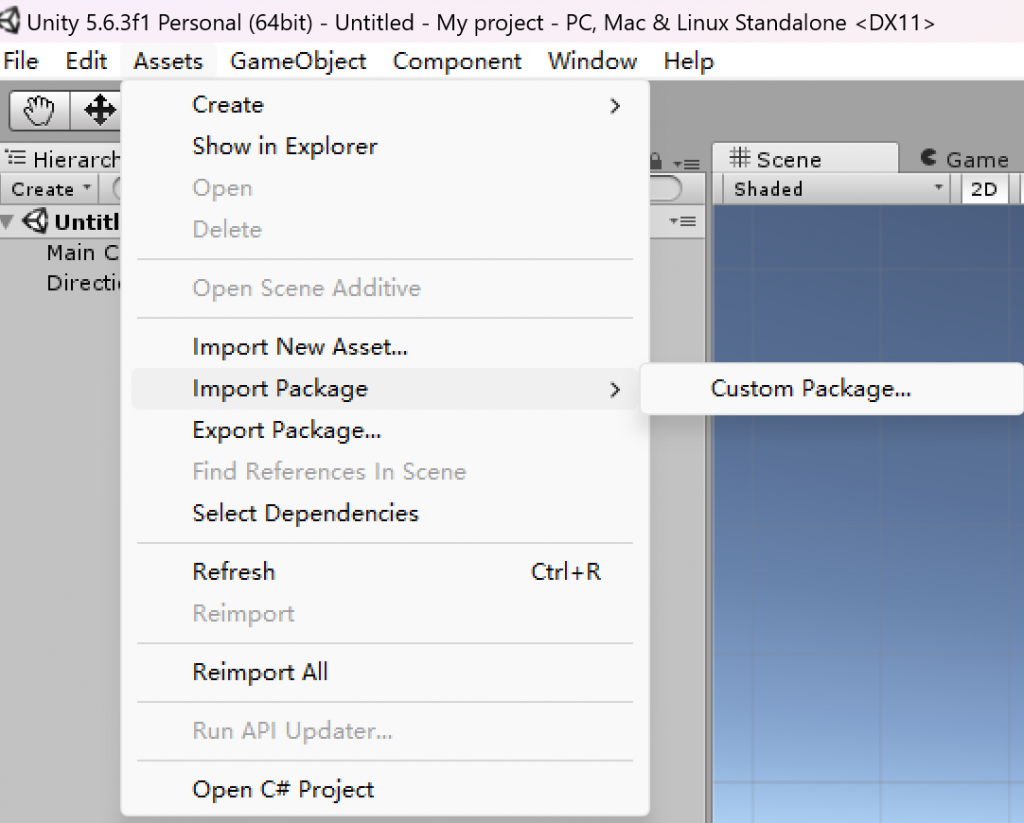Select the Directional Light object in Hierarchy
This screenshot has height=823, width=1024.
(x=84, y=283)
